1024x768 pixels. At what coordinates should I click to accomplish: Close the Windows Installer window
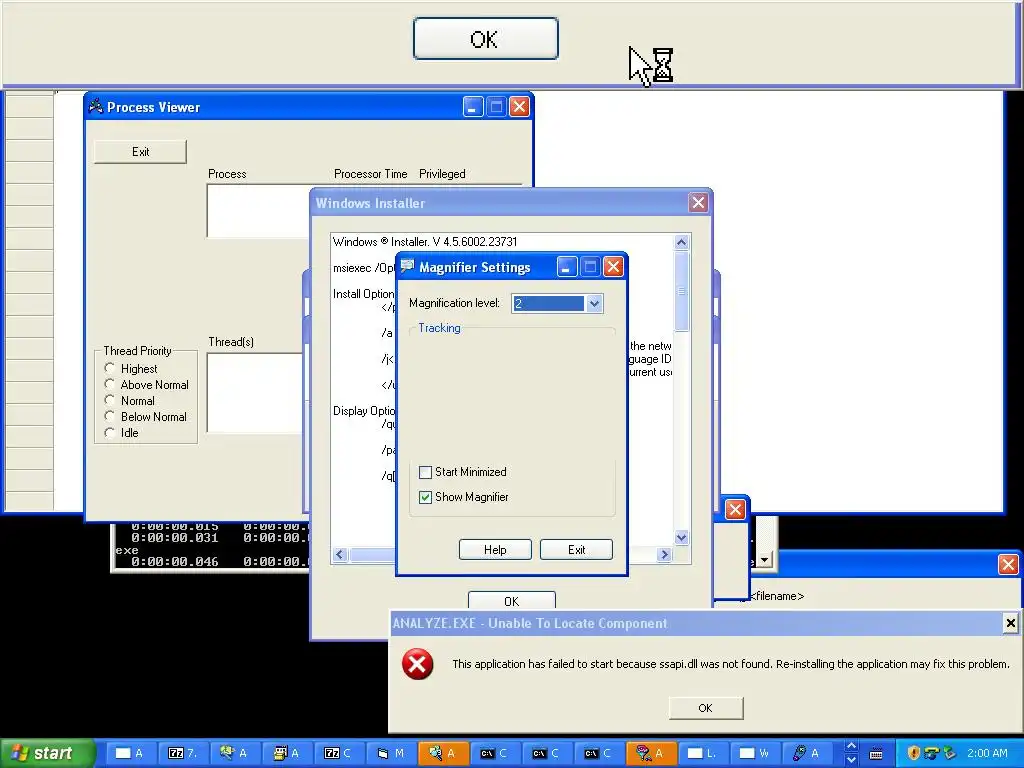(x=698, y=202)
